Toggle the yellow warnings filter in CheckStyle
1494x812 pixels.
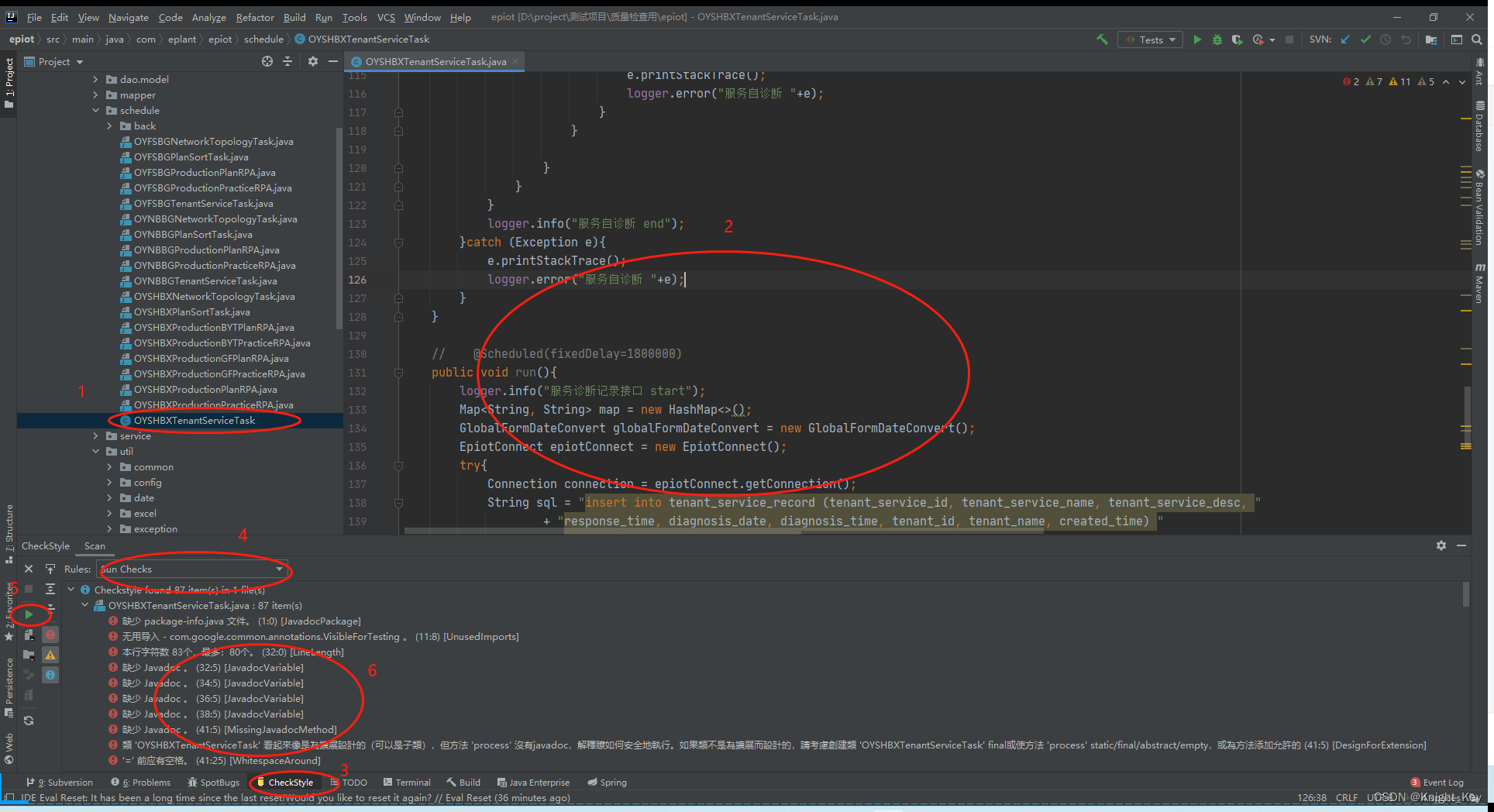(x=50, y=655)
